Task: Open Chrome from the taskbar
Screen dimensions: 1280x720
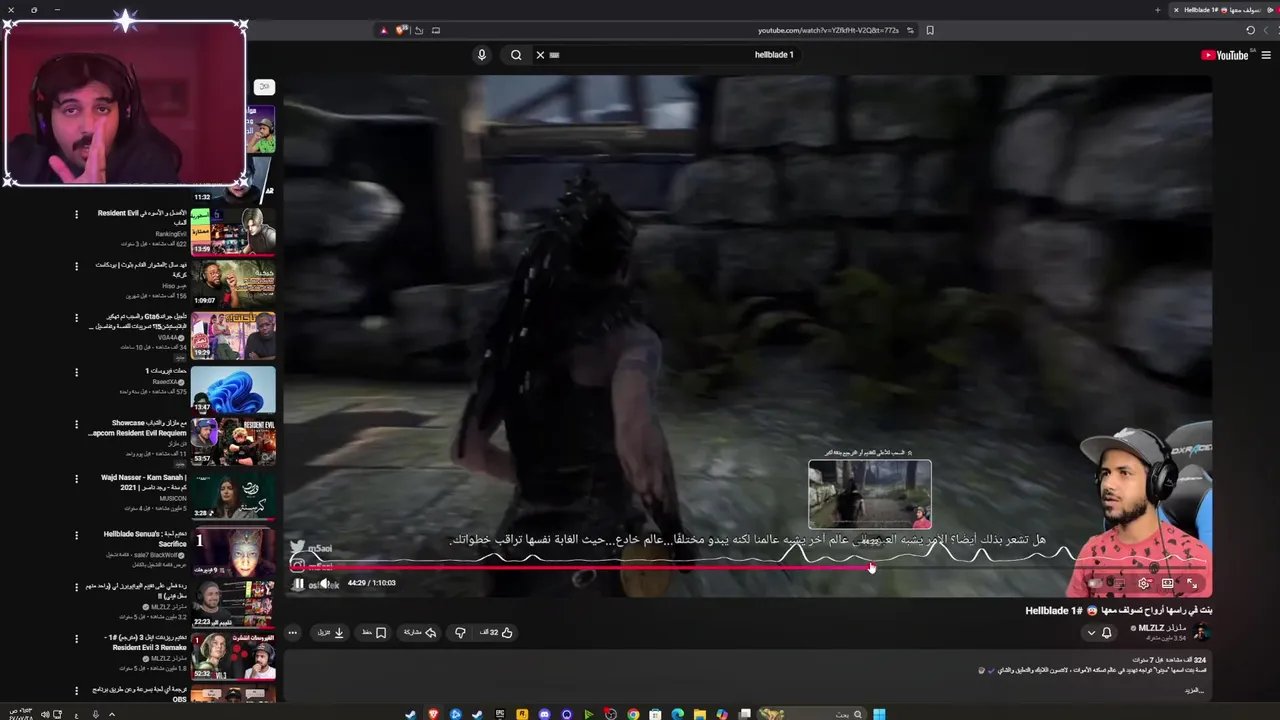Action: (633, 714)
